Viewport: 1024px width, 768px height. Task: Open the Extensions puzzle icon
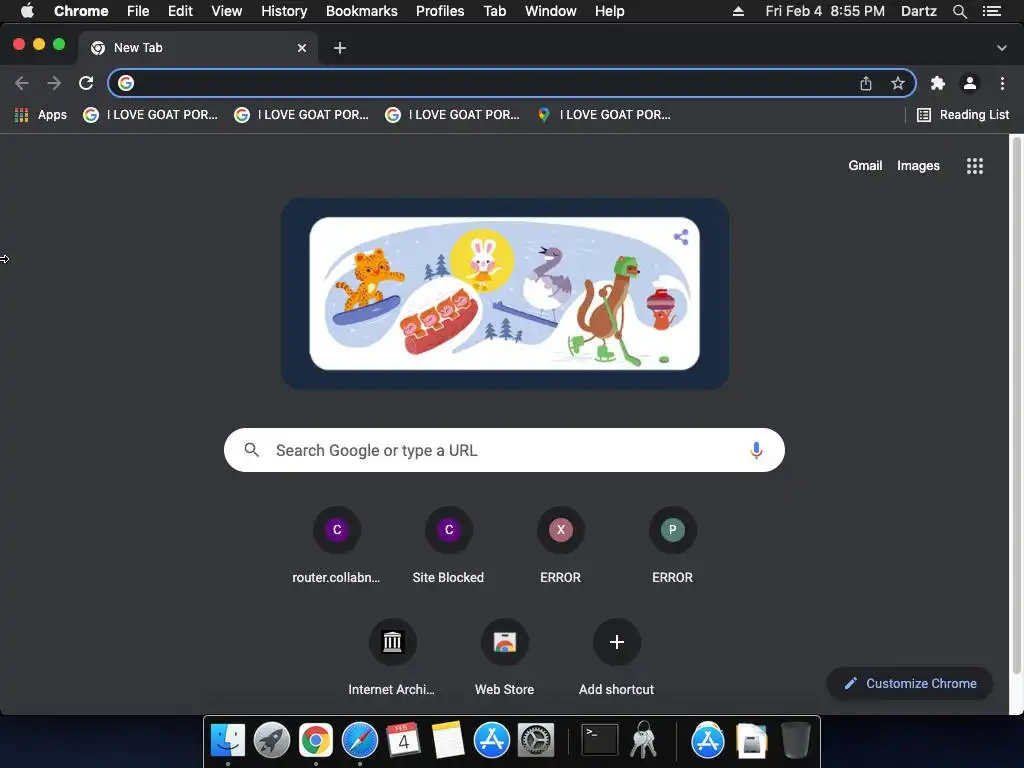[938, 83]
